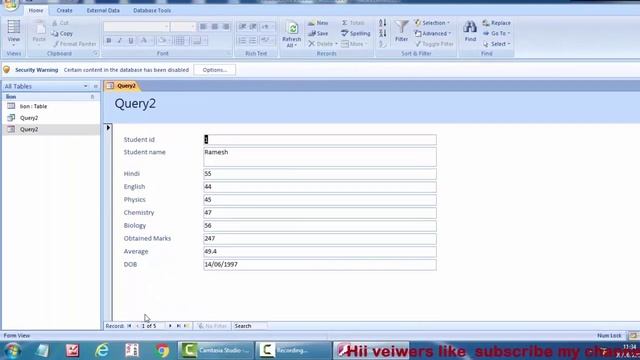Align text left in Font group
The image size is (640, 360).
(203, 27)
